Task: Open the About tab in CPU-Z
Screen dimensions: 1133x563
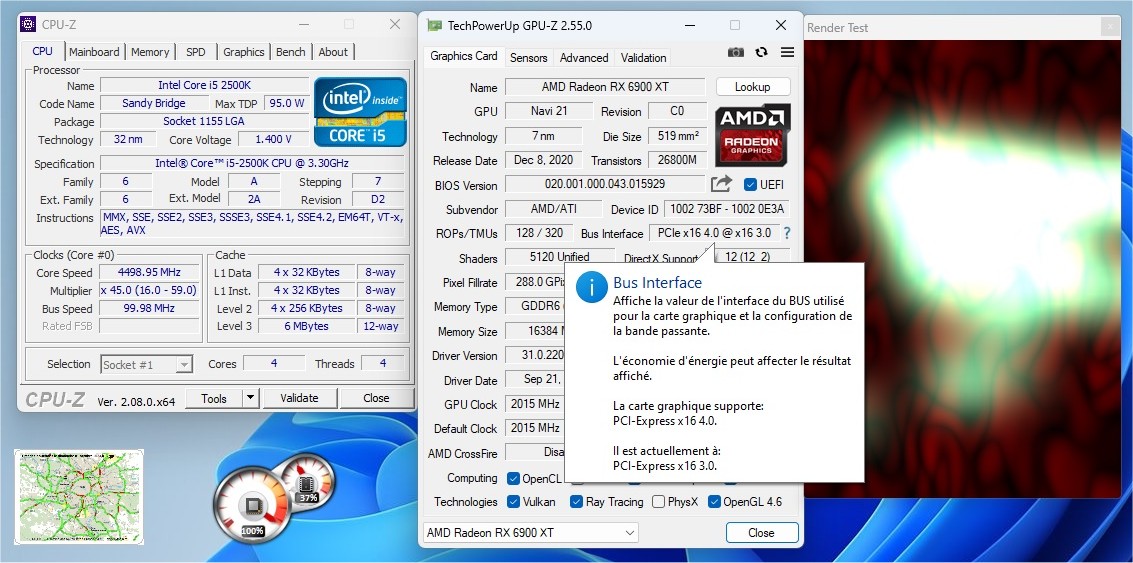Action: [333, 52]
